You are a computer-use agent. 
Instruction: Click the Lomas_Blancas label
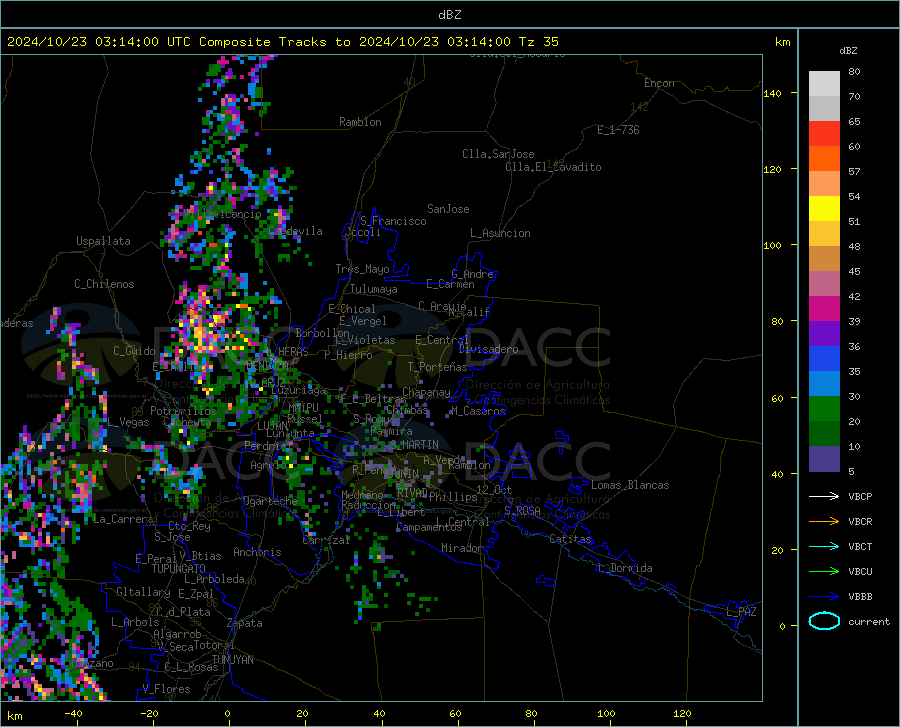(x=630, y=485)
